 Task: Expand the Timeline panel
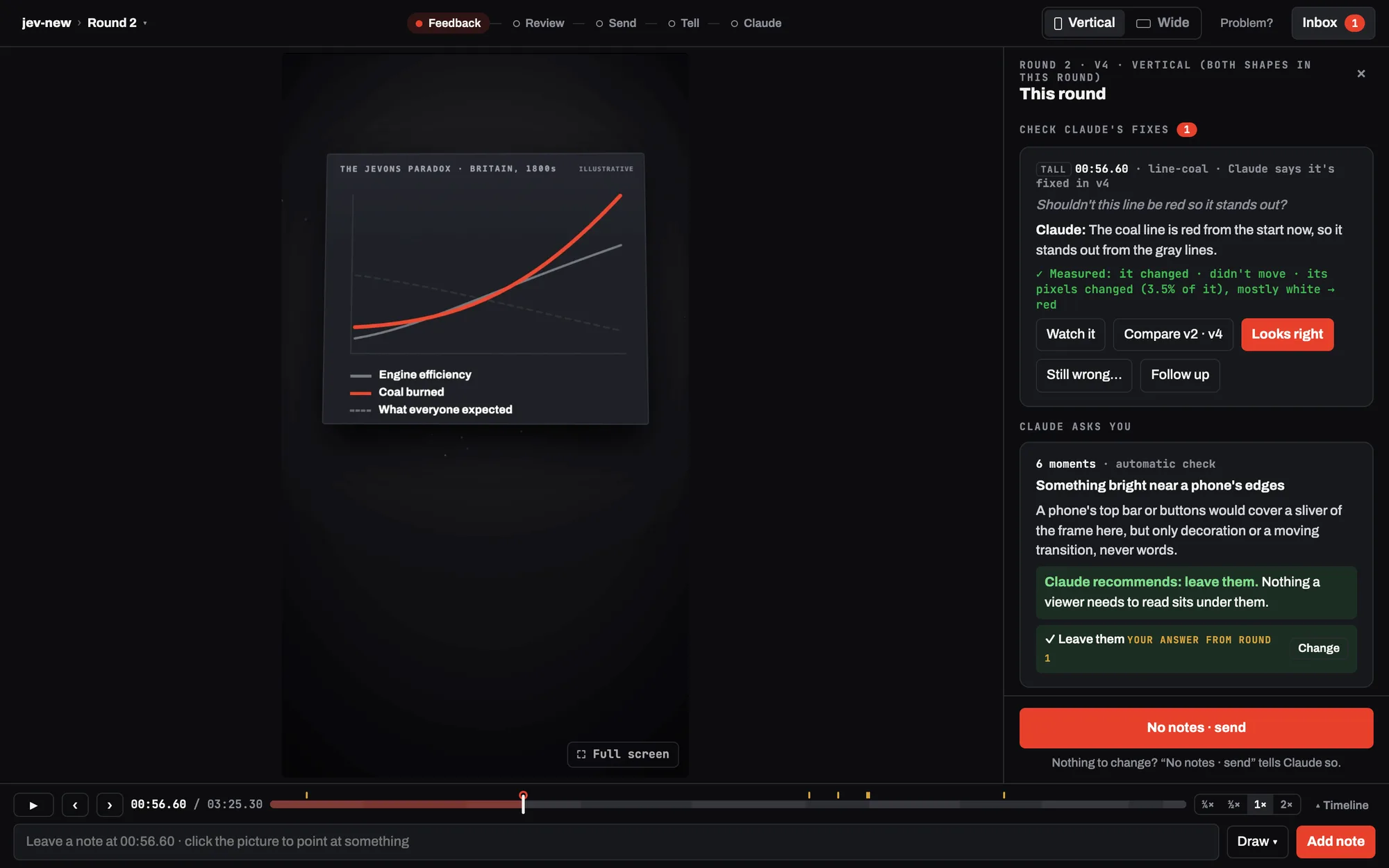pyautogui.click(x=1342, y=806)
